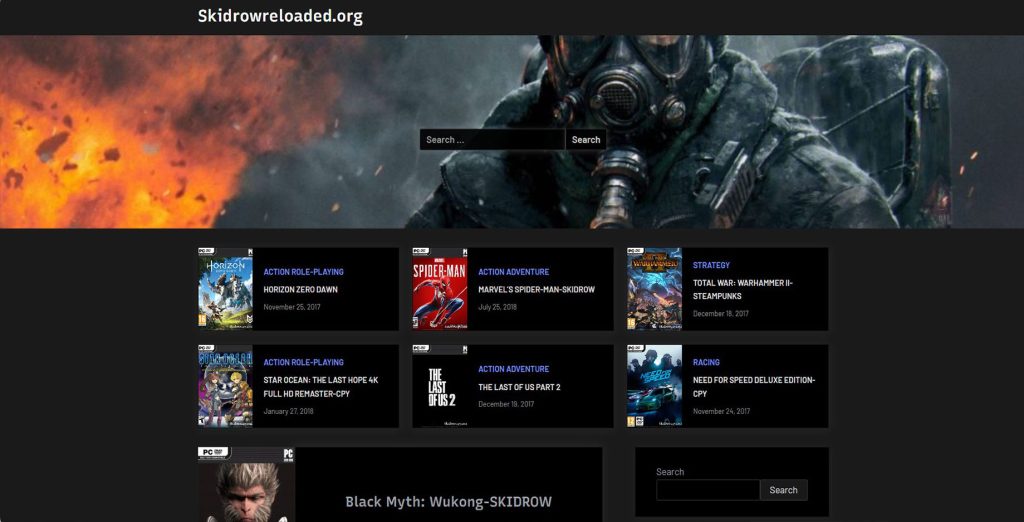Open Total War: Warhammer II-Steampunks title
Screen dimensions: 1024x522
click(743, 289)
